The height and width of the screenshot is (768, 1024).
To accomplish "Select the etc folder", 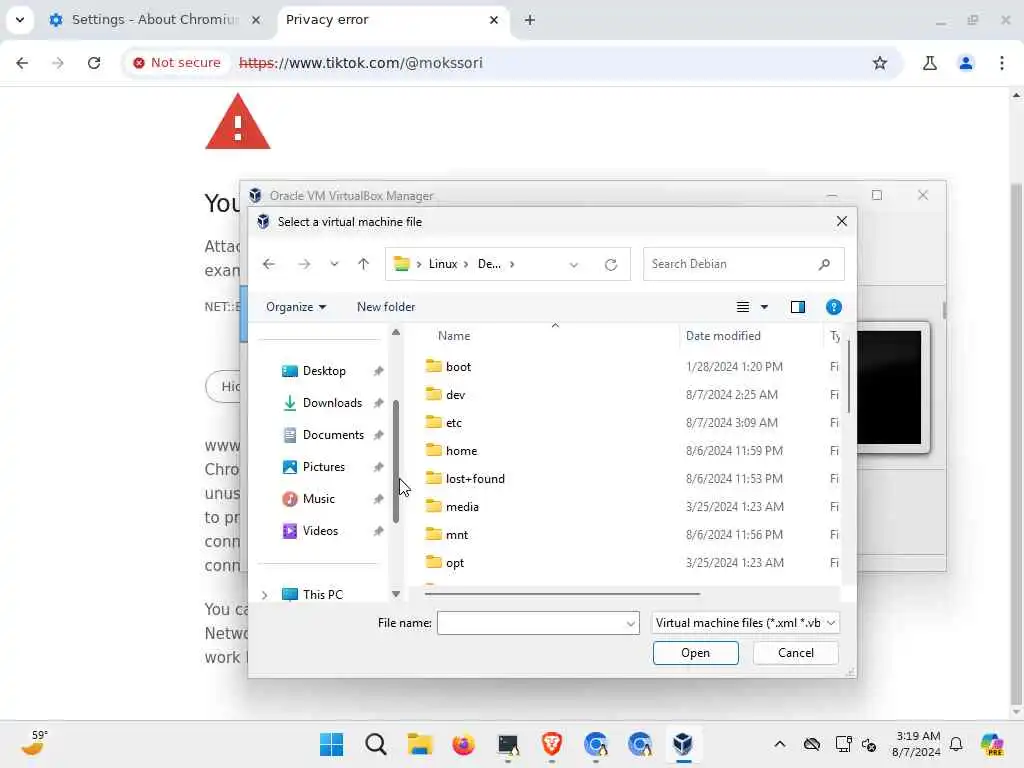I will pos(453,423).
